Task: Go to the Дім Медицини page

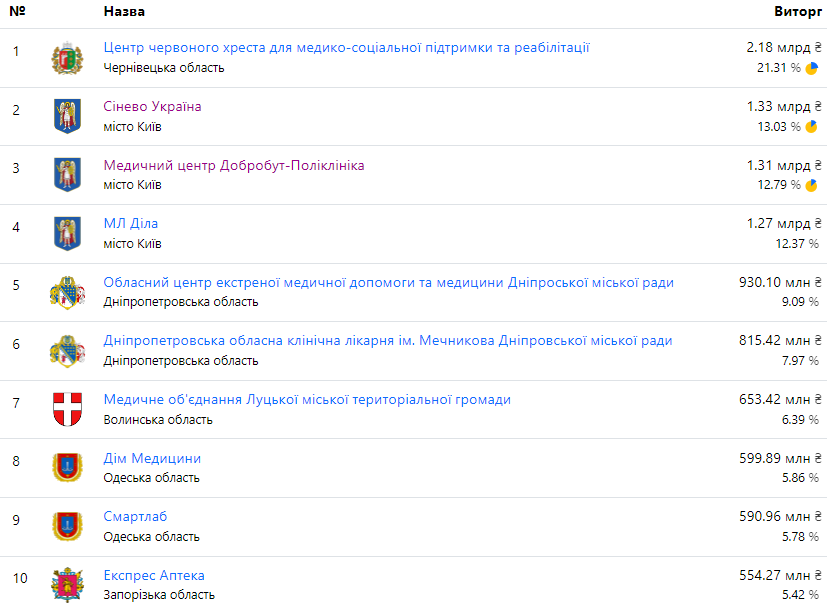Action: (152, 458)
